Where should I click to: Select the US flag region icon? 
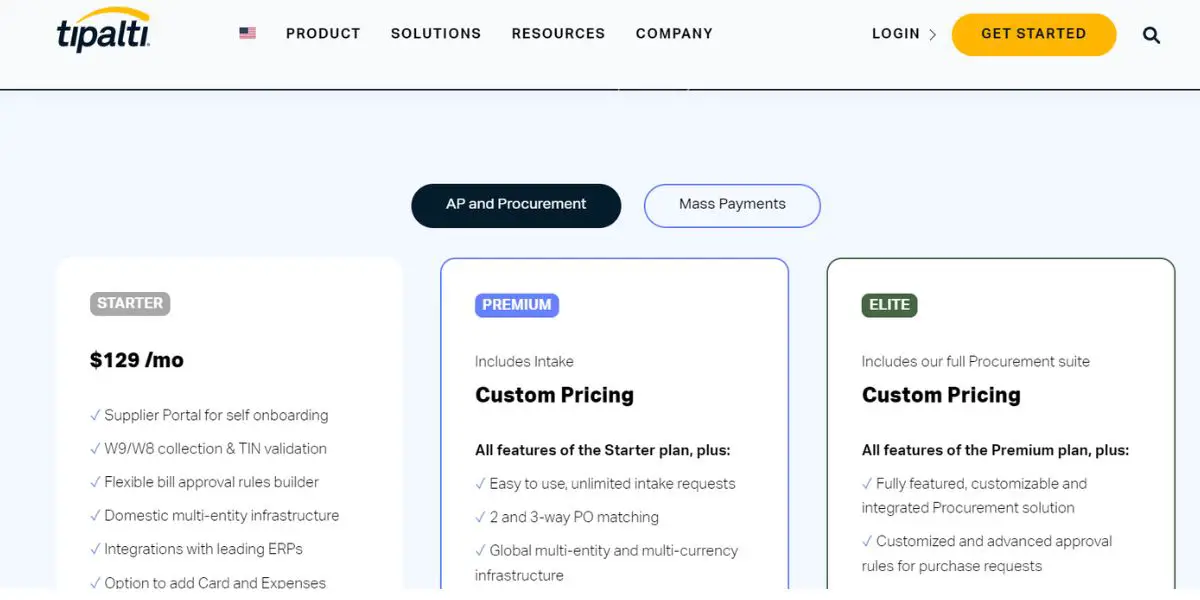247,33
